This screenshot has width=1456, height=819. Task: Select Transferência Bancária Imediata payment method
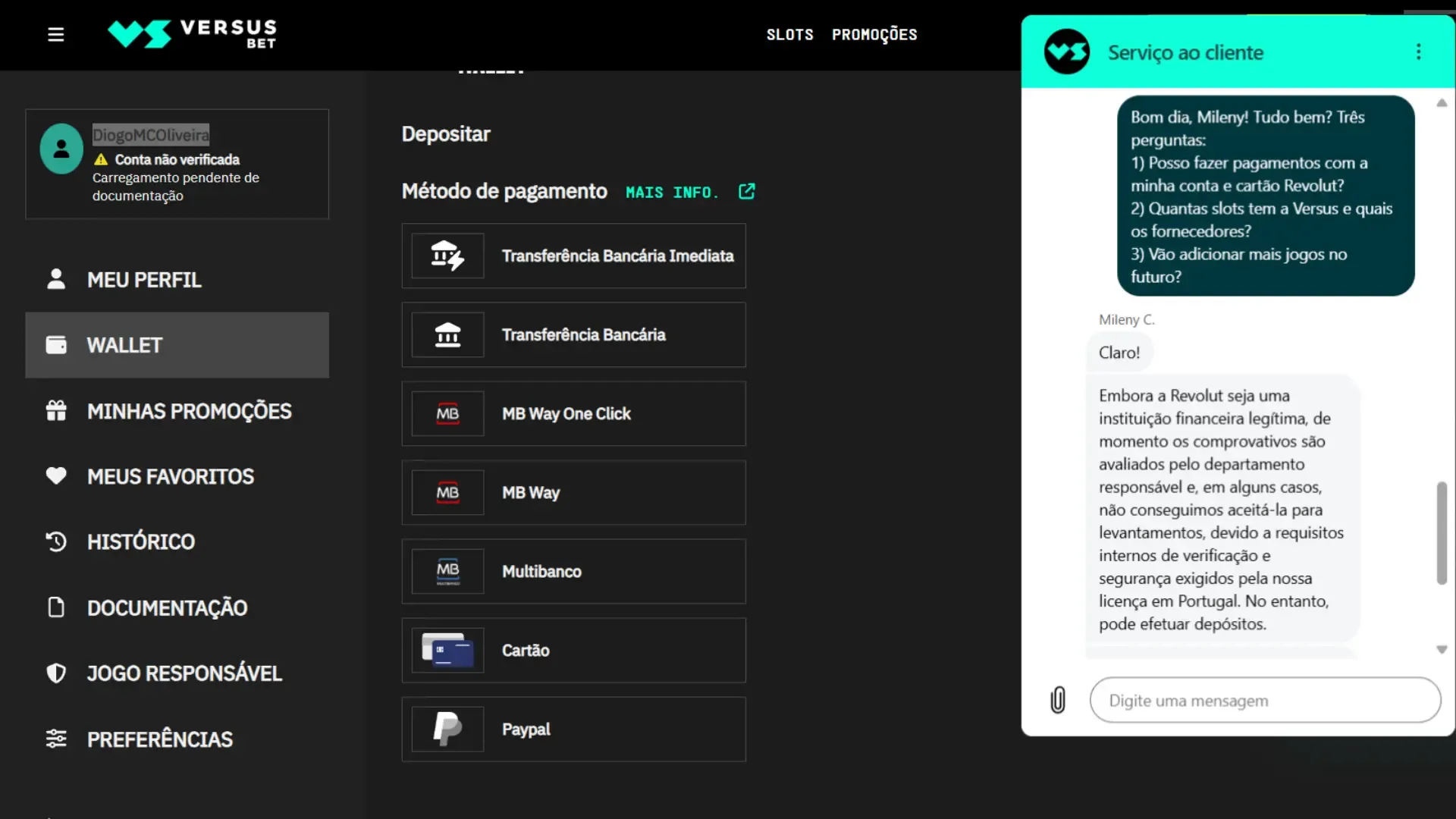pos(573,256)
